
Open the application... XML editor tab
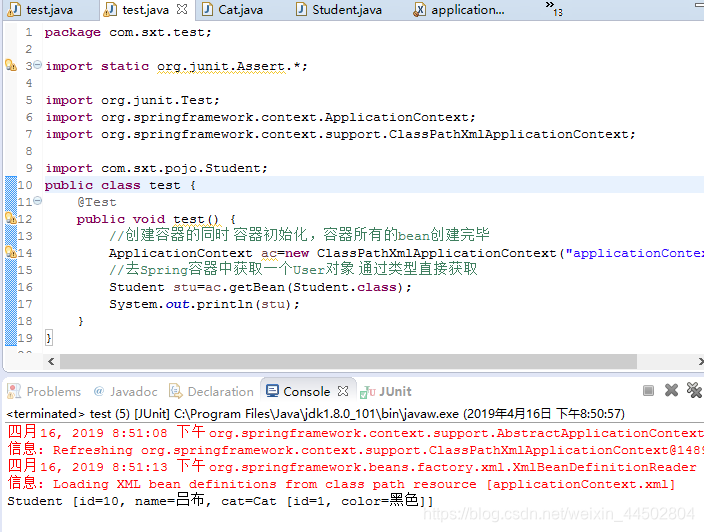click(460, 9)
